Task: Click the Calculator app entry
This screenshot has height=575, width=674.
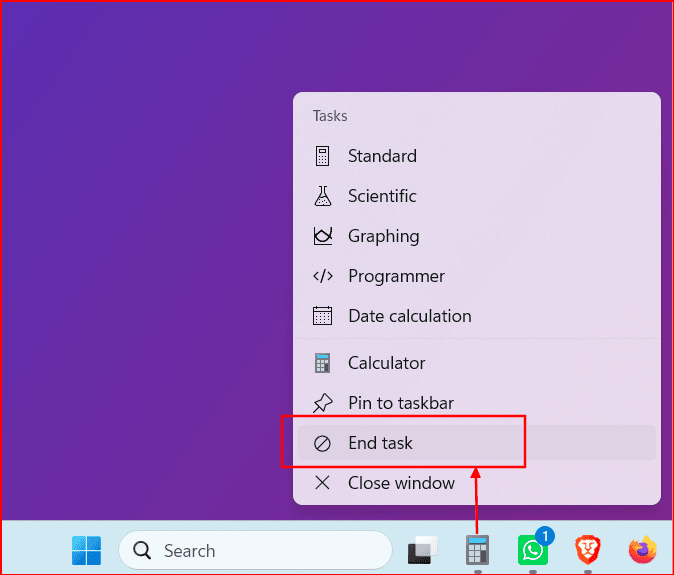Action: click(x=477, y=363)
